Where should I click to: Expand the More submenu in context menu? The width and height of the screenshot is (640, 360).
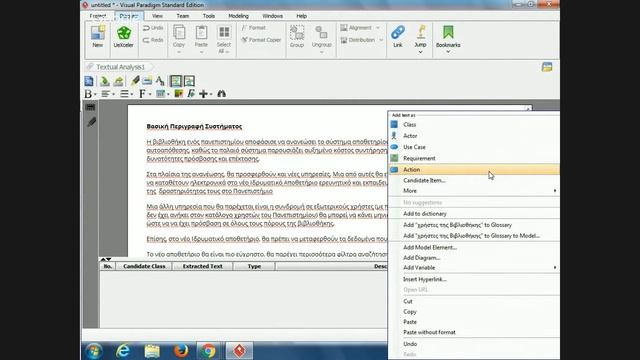pos(474,191)
